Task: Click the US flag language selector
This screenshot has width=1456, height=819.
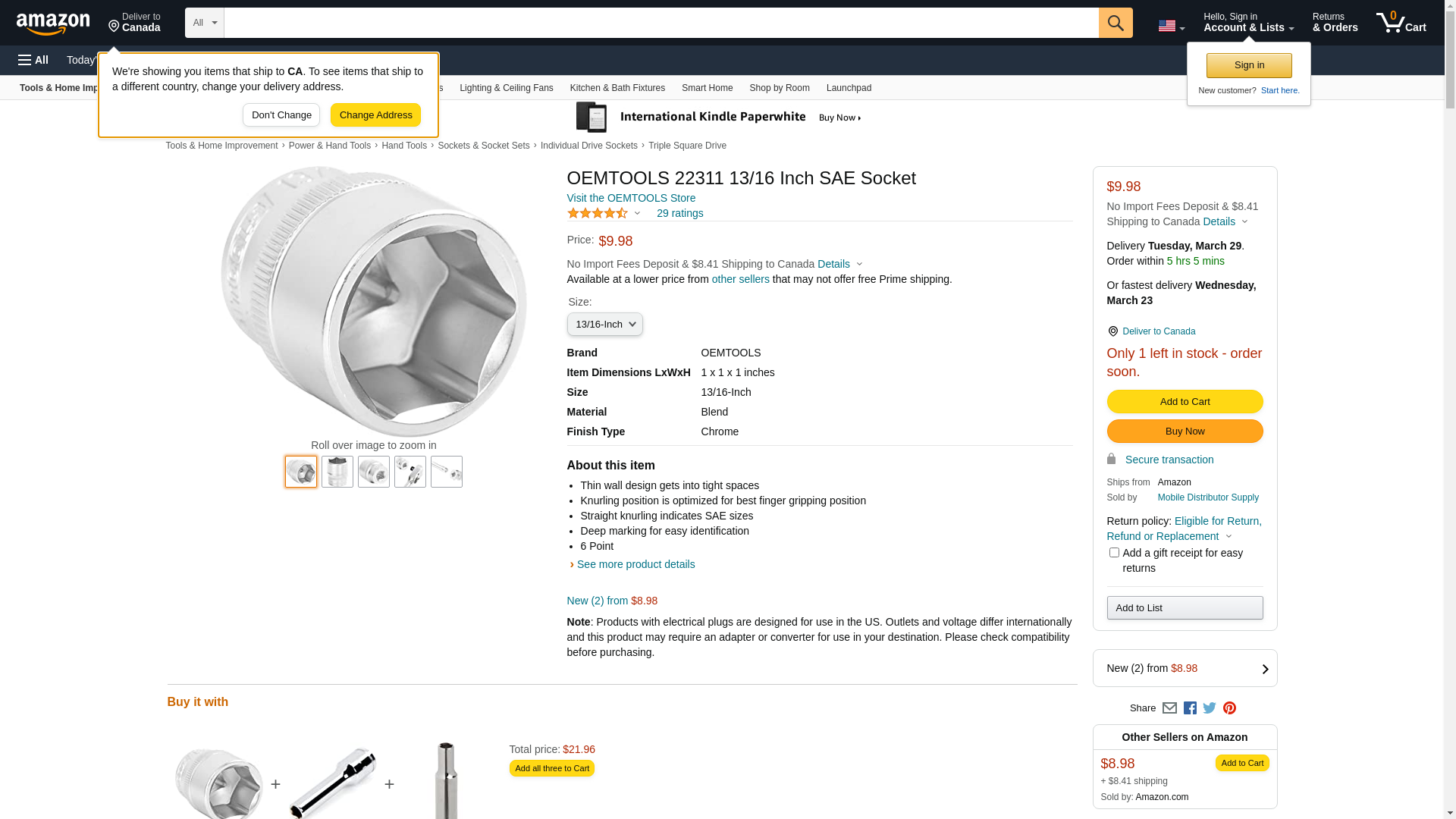Action: pyautogui.click(x=1171, y=26)
